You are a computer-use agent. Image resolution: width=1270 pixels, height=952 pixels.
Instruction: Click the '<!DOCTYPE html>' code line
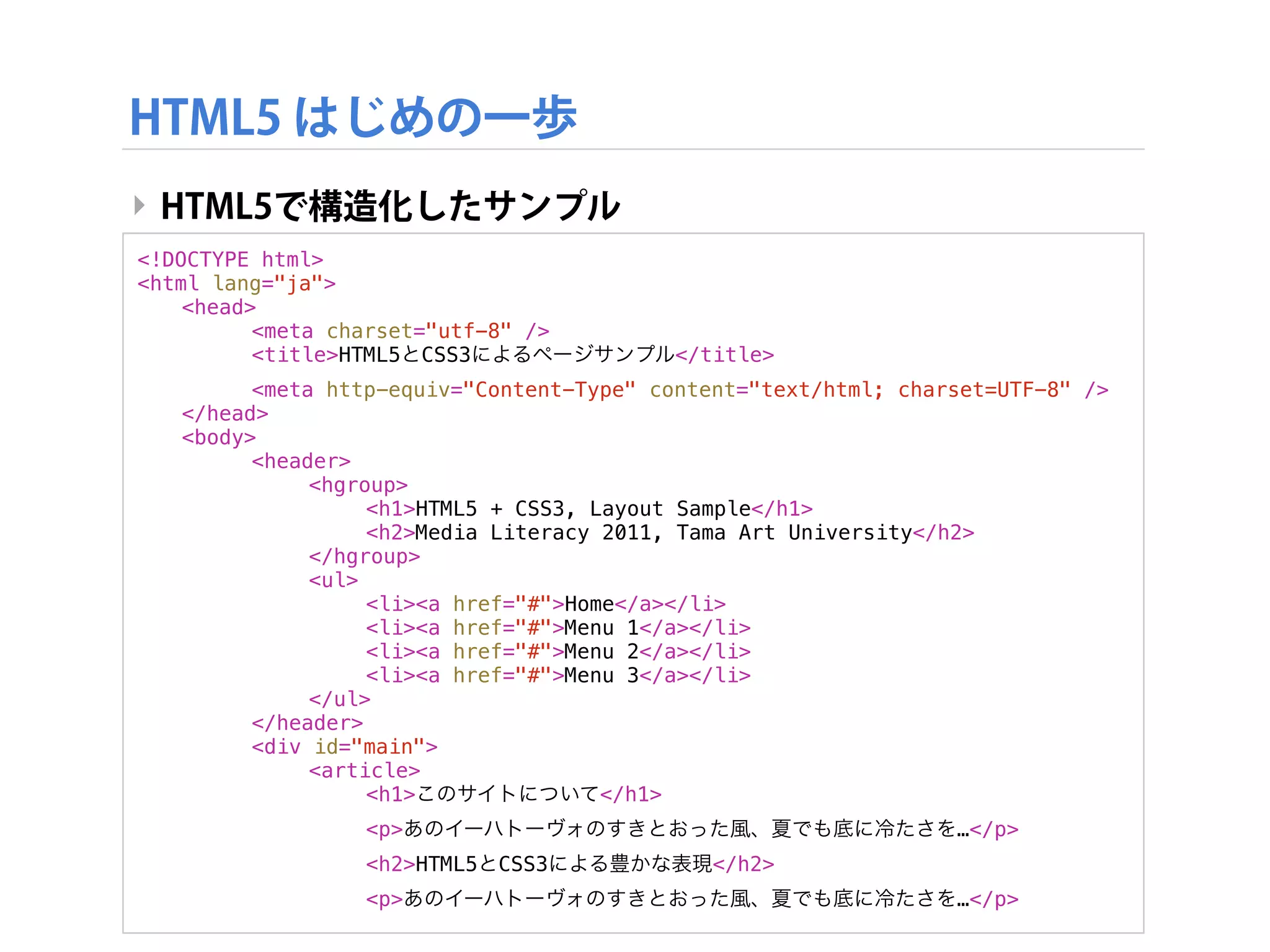point(230,259)
